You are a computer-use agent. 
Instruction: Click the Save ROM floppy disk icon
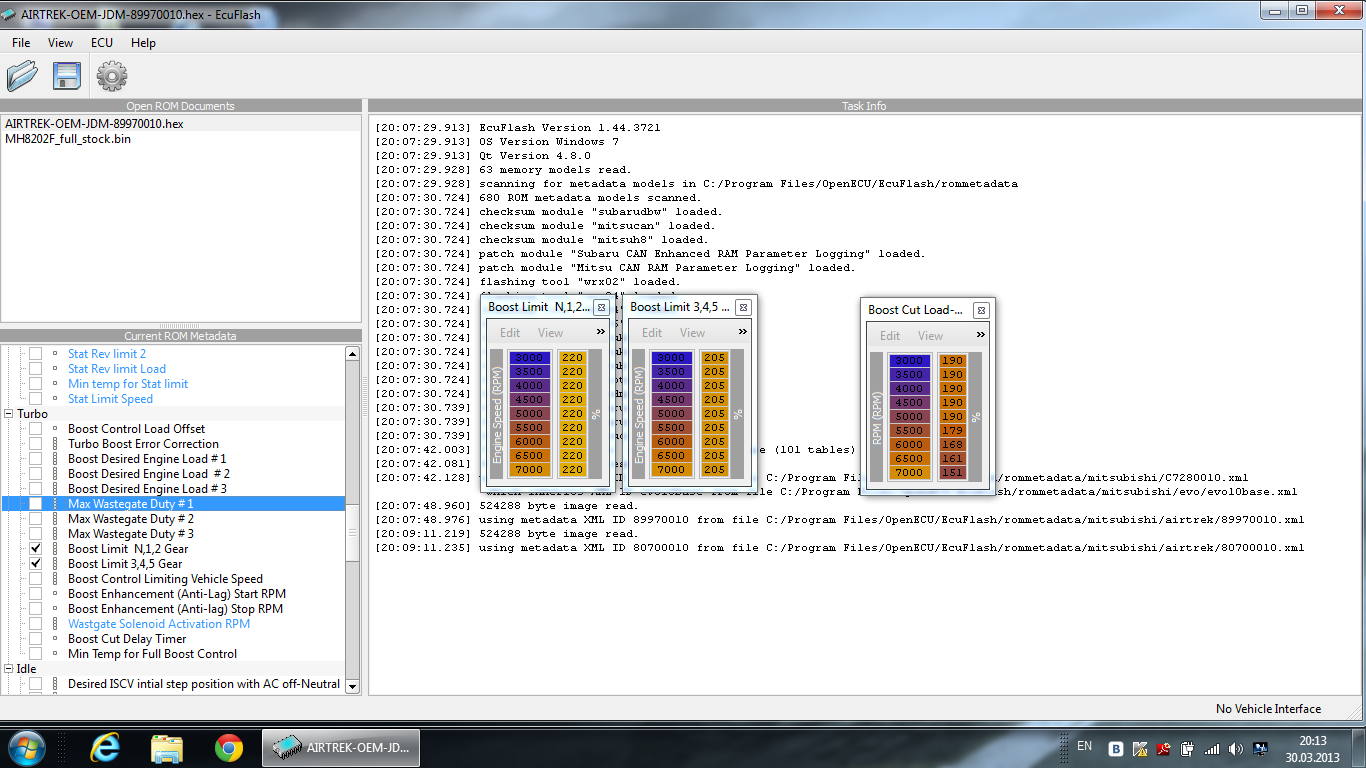pos(66,76)
